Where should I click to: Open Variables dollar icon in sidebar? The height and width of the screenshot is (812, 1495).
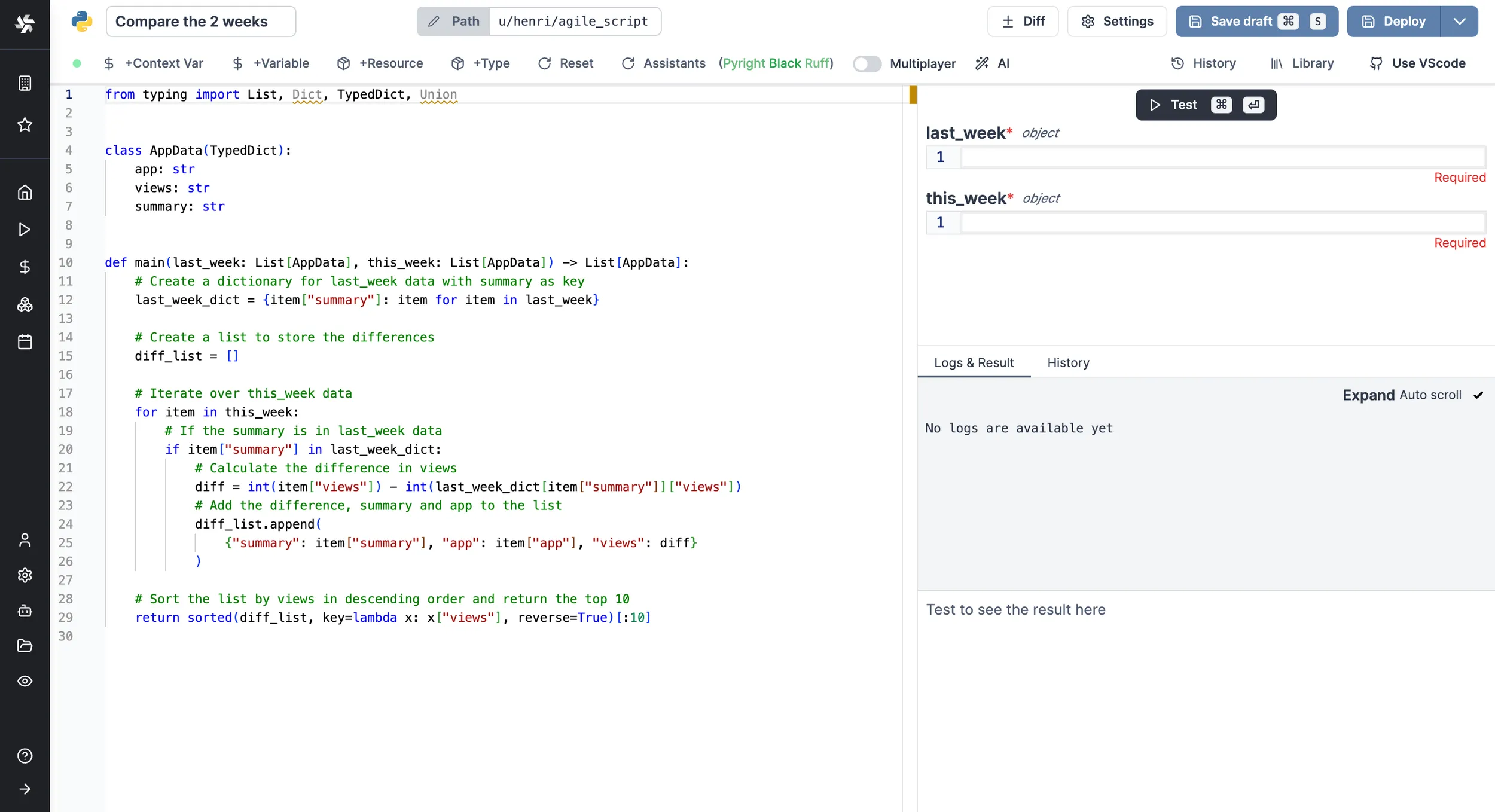coord(25,267)
